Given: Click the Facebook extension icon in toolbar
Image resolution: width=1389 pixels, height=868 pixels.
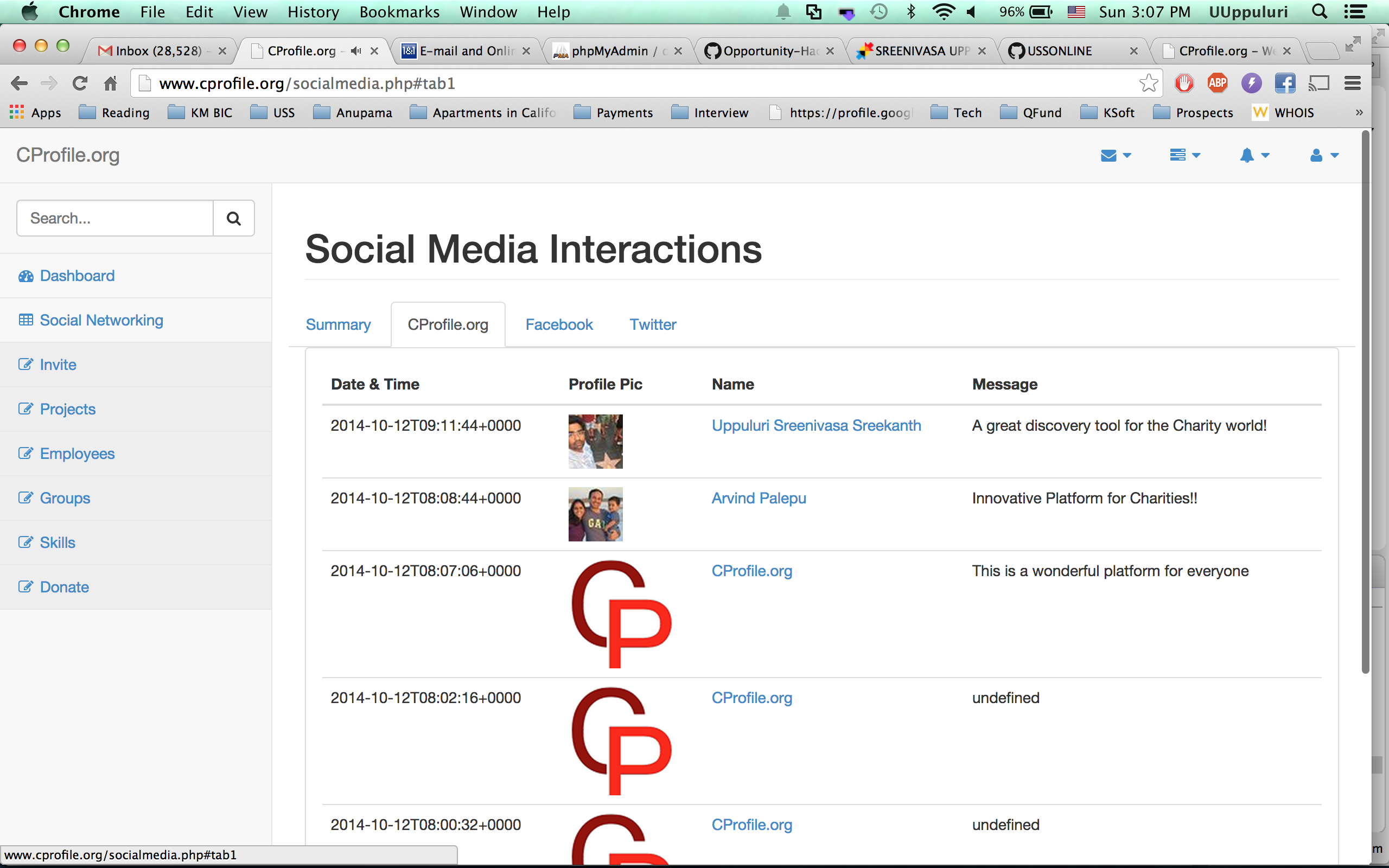Looking at the screenshot, I should pos(1284,84).
